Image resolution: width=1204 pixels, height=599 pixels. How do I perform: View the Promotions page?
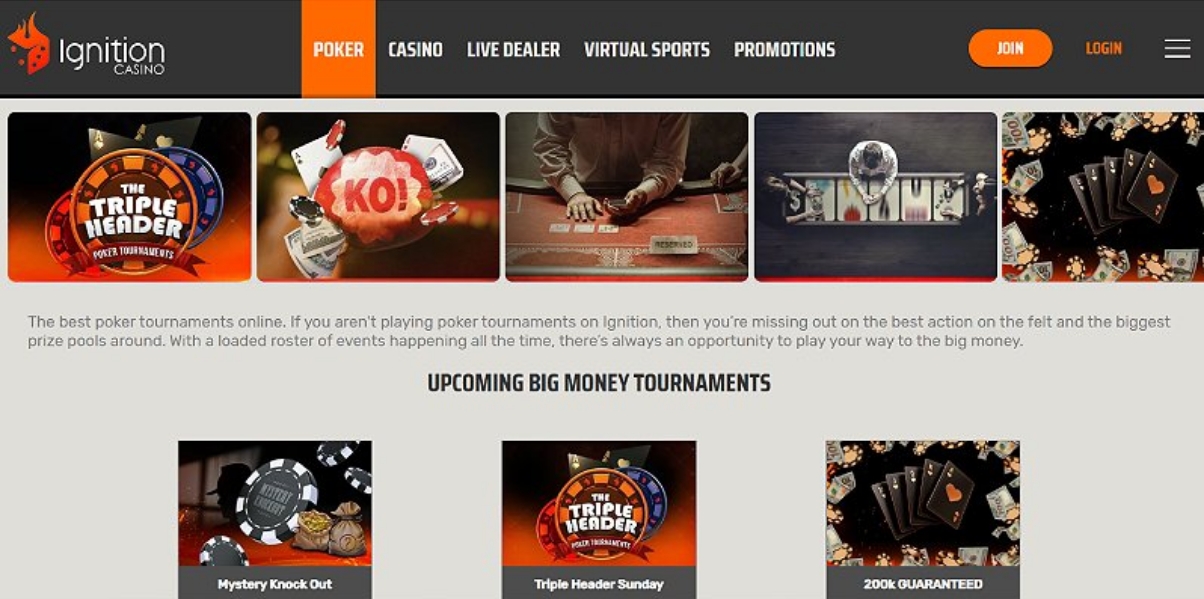784,49
